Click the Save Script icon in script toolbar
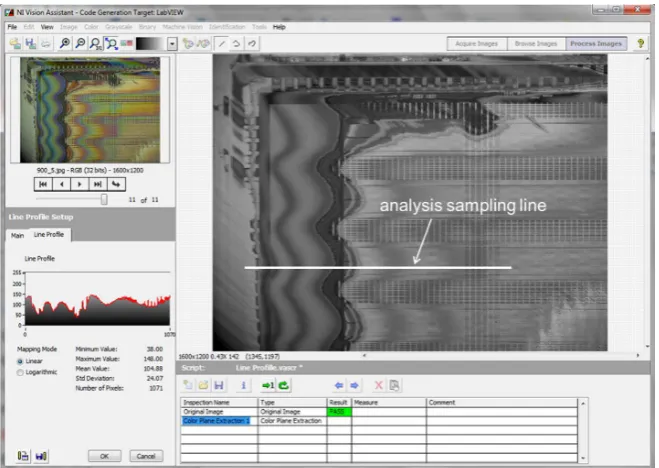 tap(219, 385)
